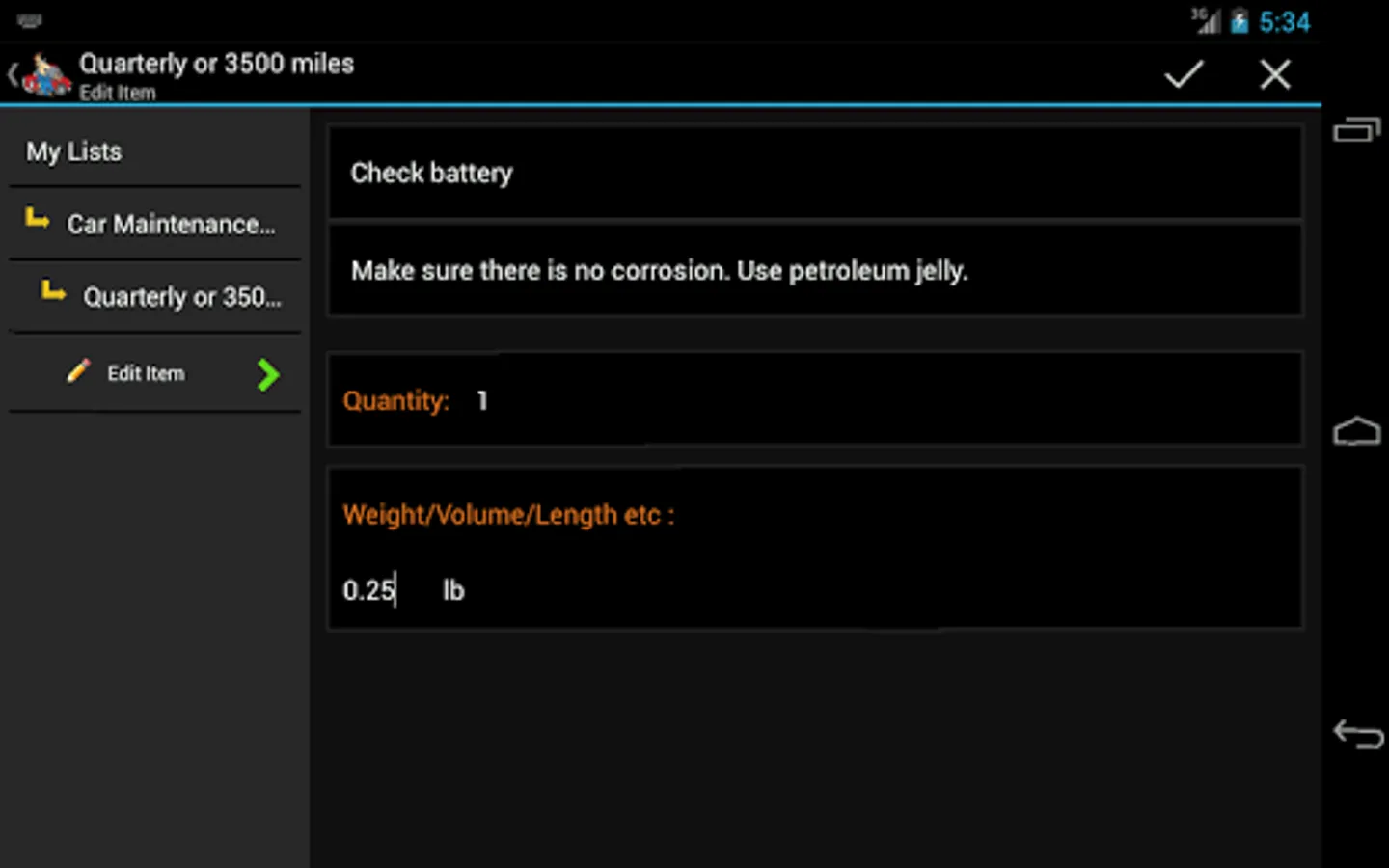Open My Lists in the sidebar

click(74, 151)
